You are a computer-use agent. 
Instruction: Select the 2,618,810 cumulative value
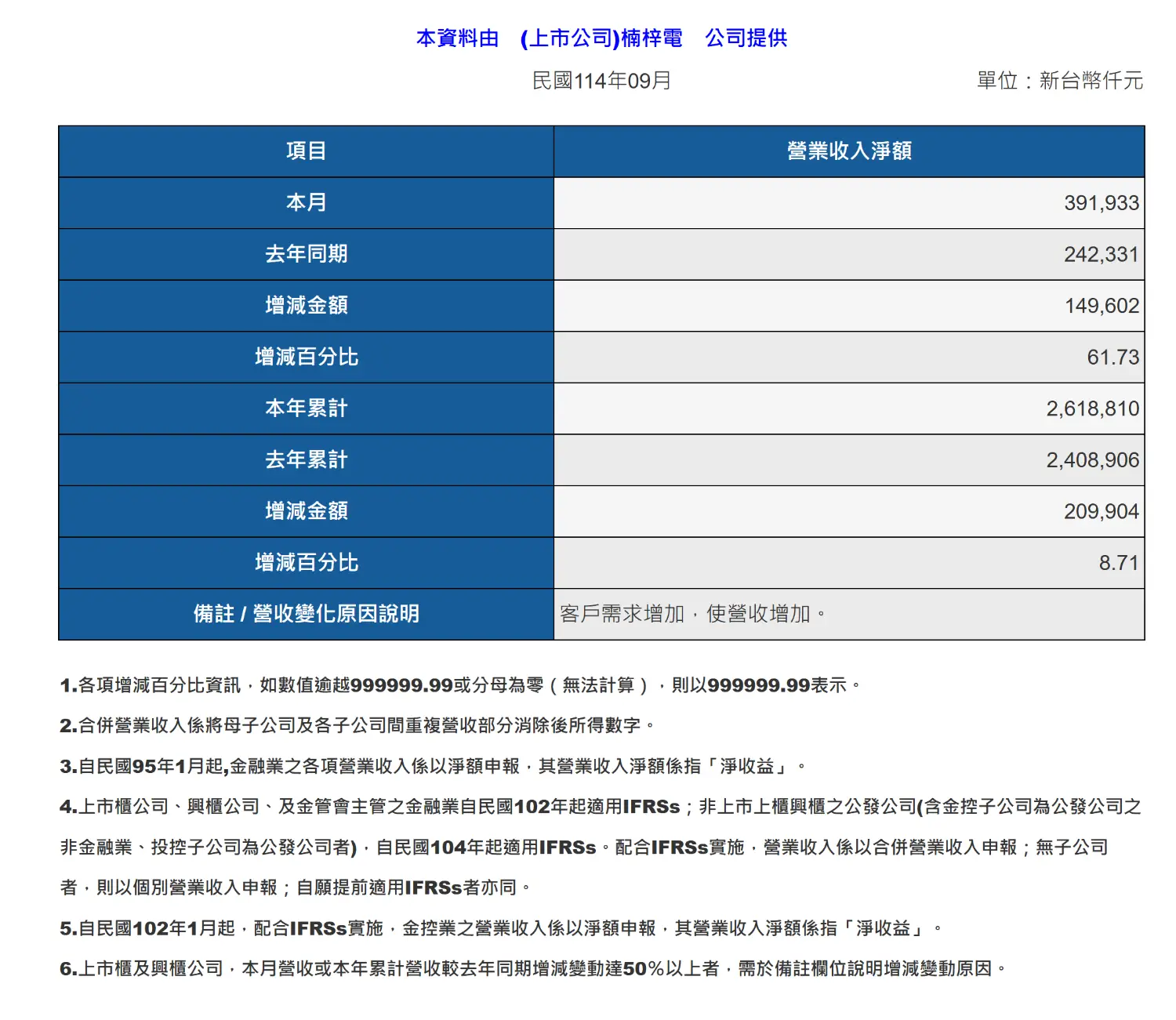pyautogui.click(x=1092, y=408)
